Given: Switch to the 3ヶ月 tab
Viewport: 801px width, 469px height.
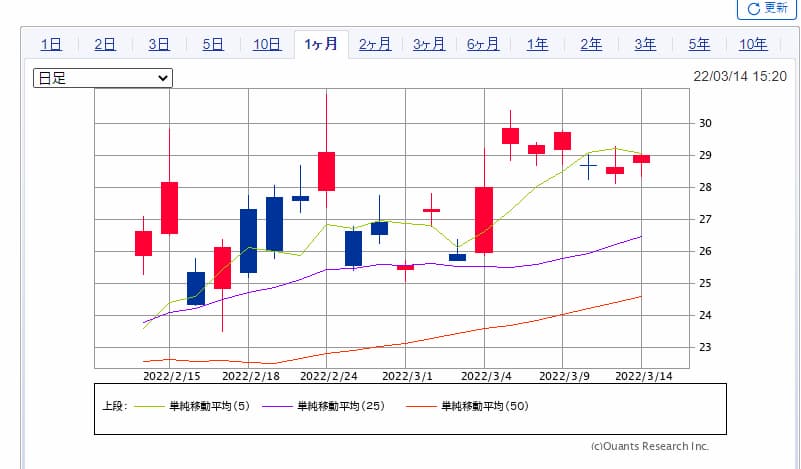Looking at the screenshot, I should click(x=429, y=44).
